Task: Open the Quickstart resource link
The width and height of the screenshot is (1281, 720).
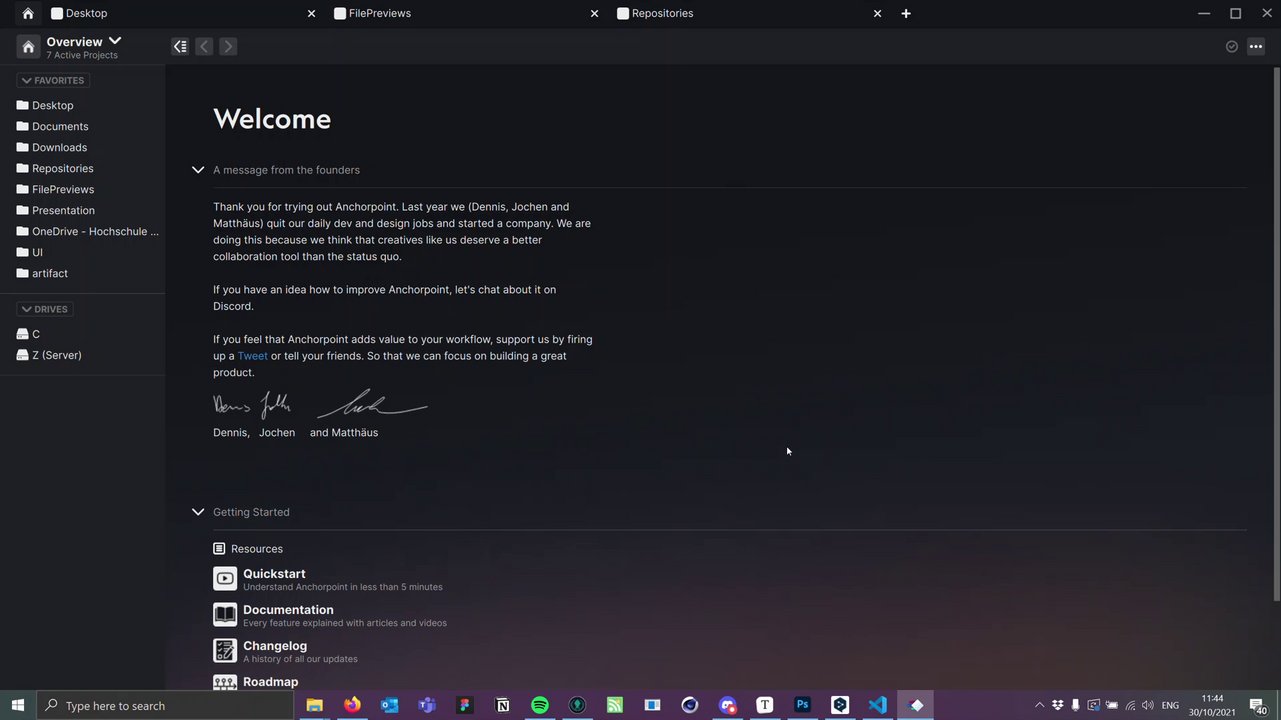Action: click(274, 574)
